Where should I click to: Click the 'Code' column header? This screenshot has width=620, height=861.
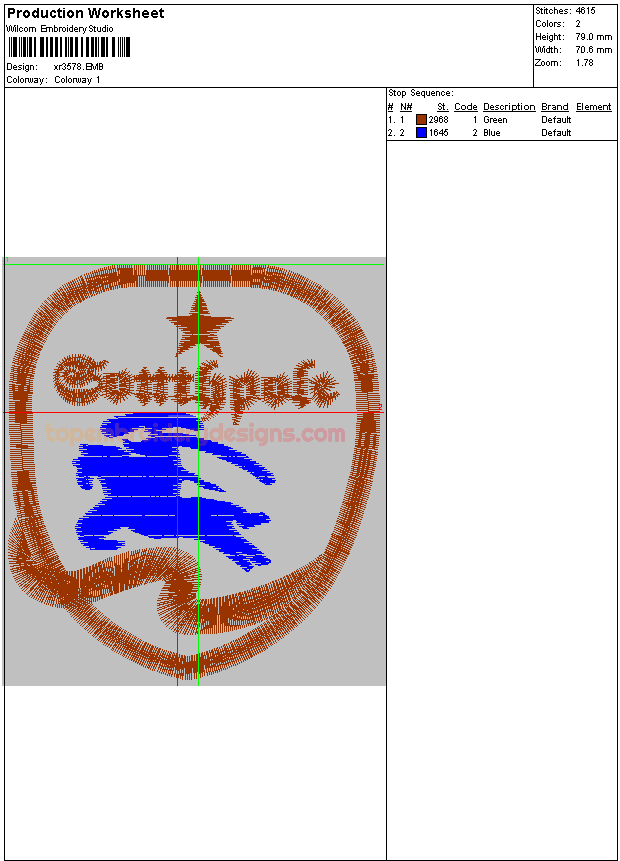tap(466, 107)
